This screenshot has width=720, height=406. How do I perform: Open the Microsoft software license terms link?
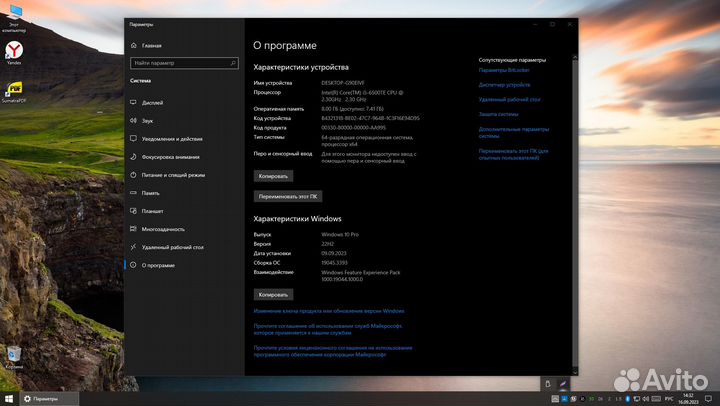pyautogui.click(x=333, y=351)
